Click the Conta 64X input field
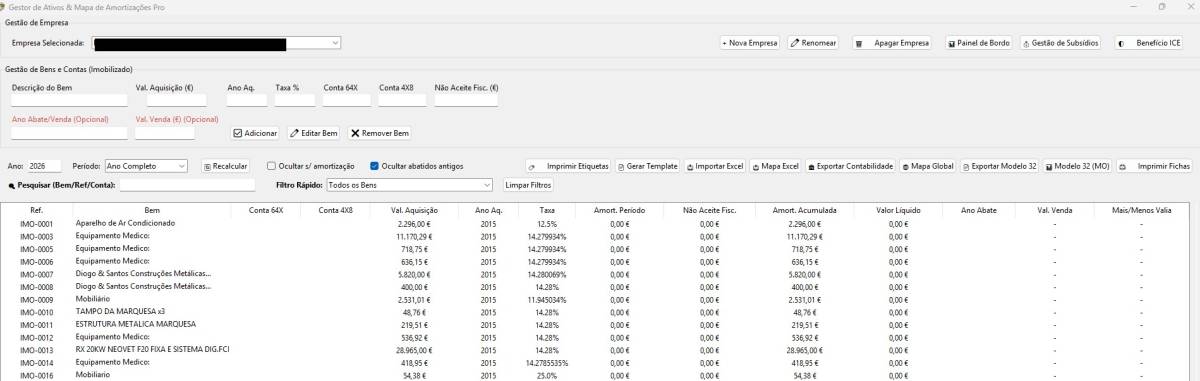Image resolution: width=1200 pixels, height=381 pixels. click(x=347, y=100)
